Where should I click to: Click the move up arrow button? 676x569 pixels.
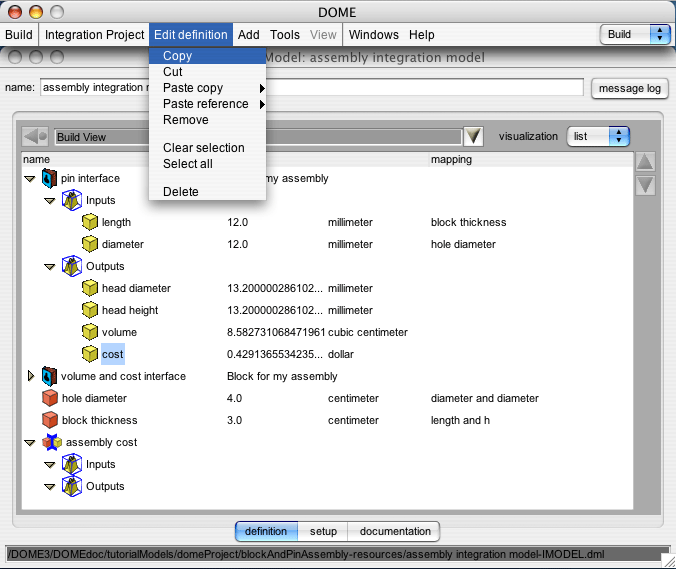[645, 162]
